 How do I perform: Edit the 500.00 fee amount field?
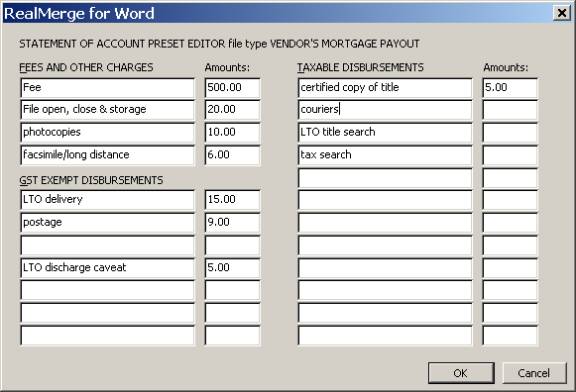[x=233, y=88]
